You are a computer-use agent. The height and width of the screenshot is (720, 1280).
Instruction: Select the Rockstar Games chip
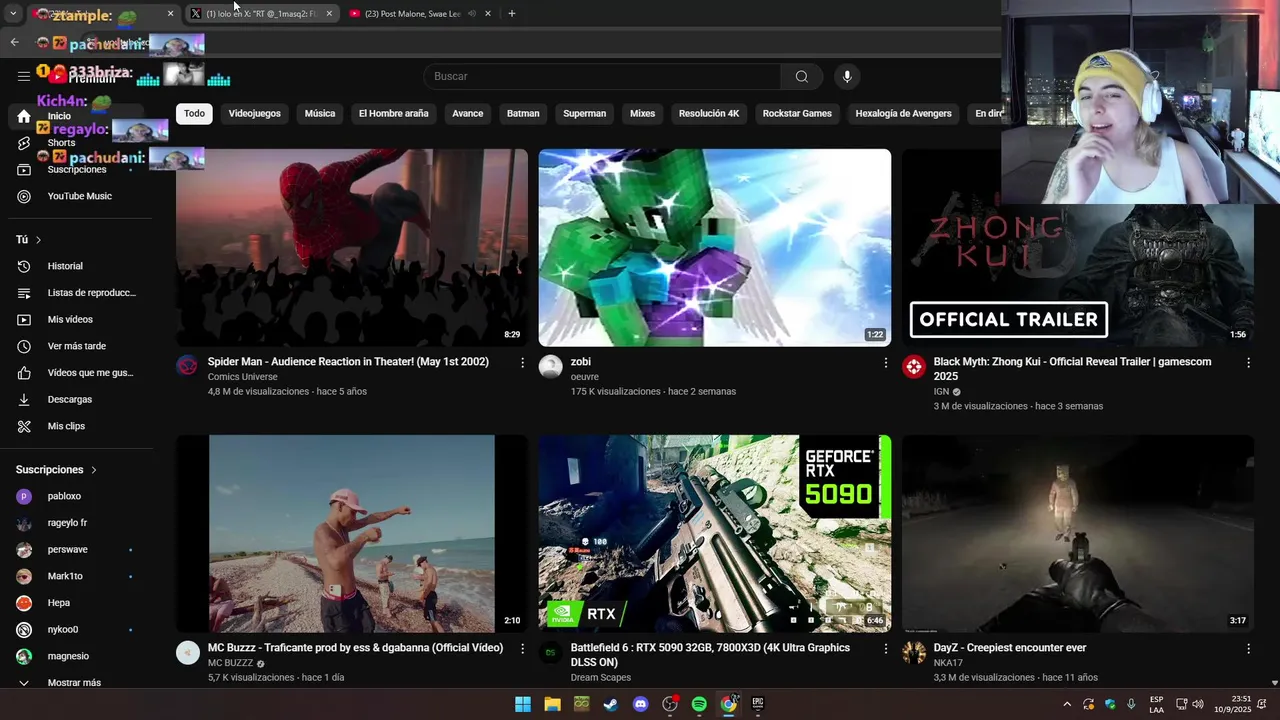pos(797,113)
